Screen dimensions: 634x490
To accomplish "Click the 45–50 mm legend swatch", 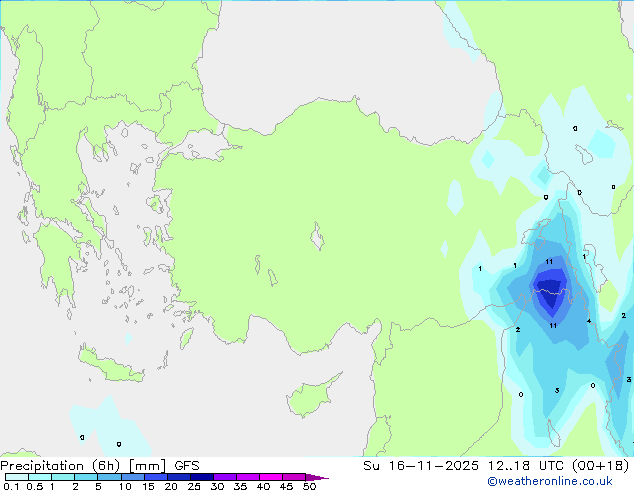I will click(x=294, y=477).
